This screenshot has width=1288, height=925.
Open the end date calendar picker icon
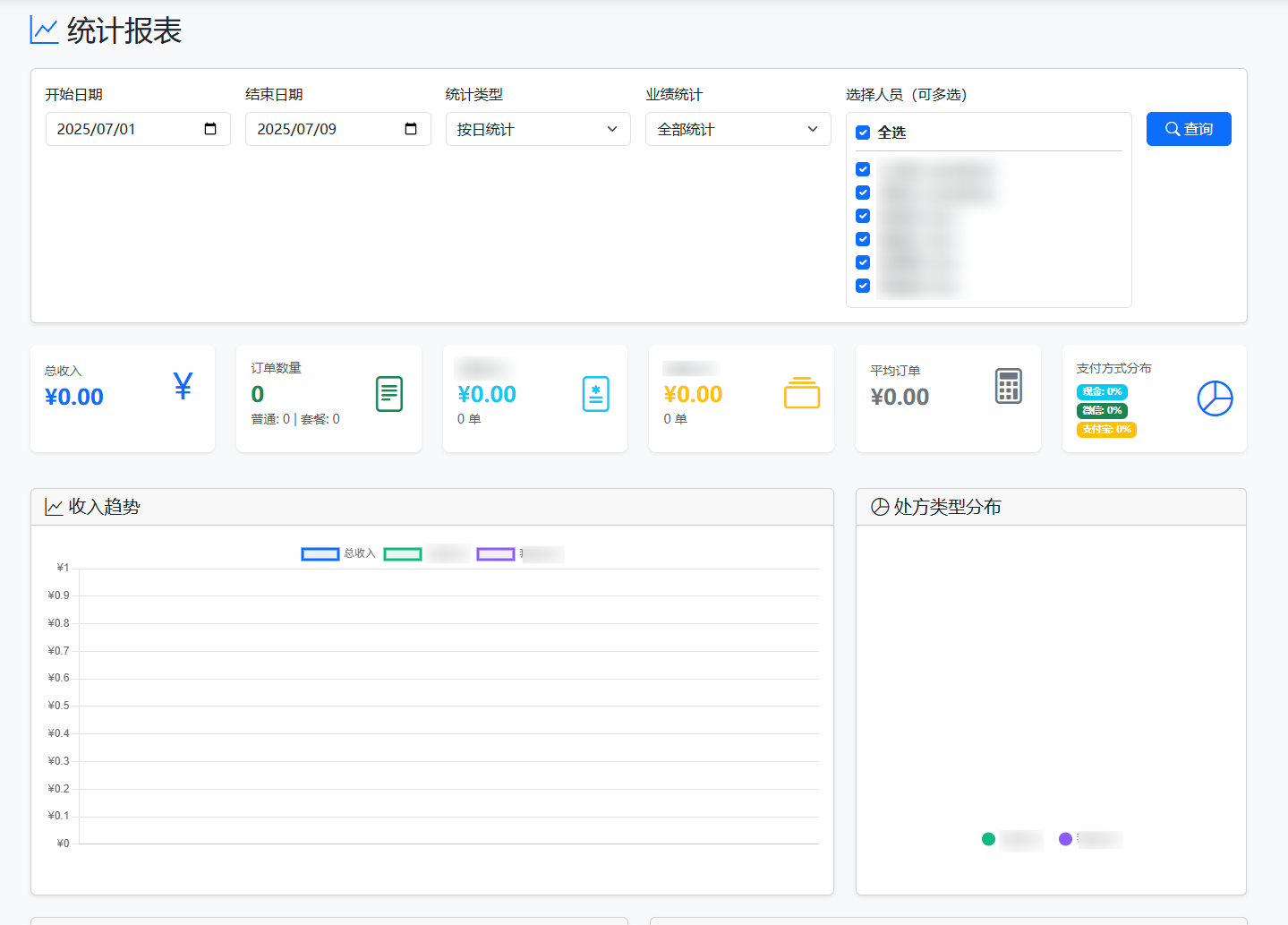pos(411,129)
